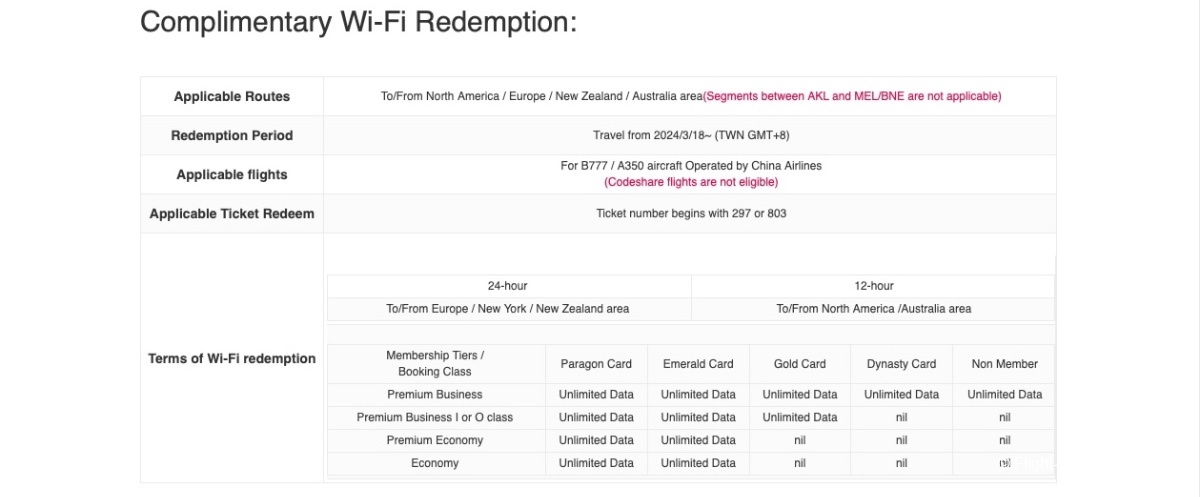Viewport: 1200px width, 497px height.
Task: Select the Premium Business I or O class row
Action: [690, 417]
